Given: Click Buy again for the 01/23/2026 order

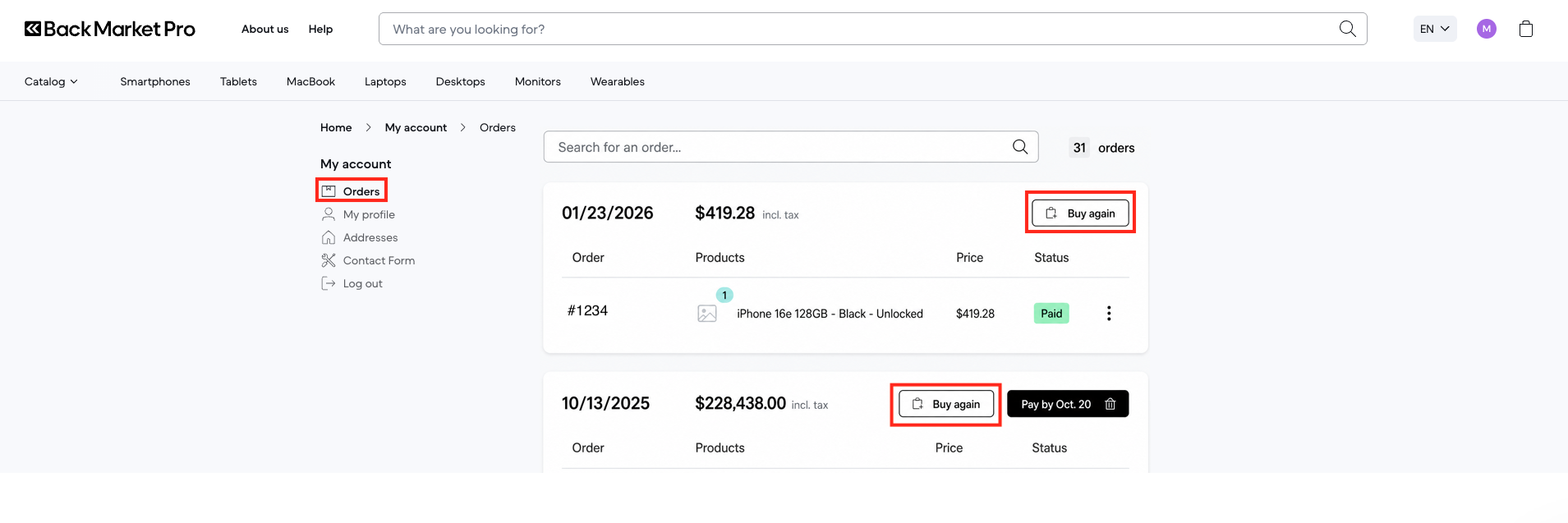Looking at the screenshot, I should 1080,213.
